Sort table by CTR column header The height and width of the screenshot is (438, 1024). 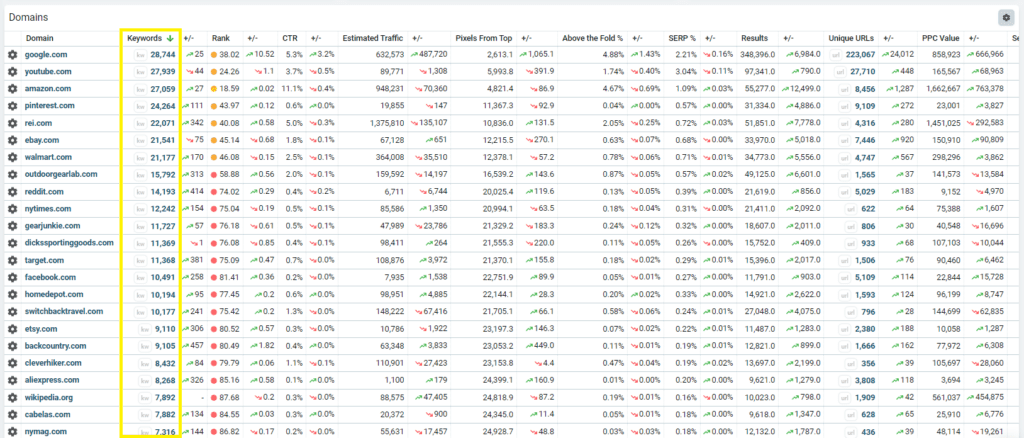pyautogui.click(x=290, y=39)
